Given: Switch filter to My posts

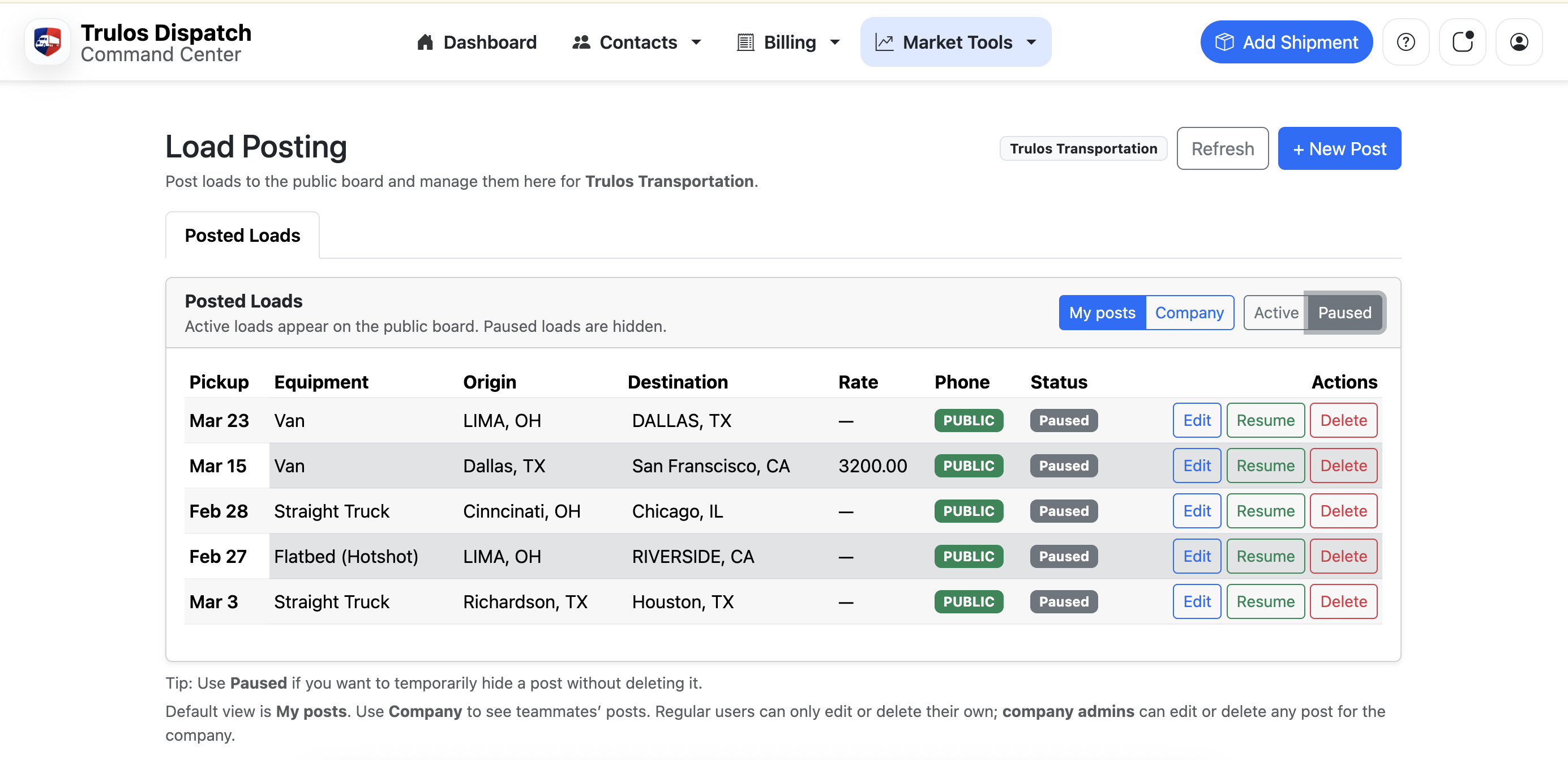Looking at the screenshot, I should coord(1102,313).
